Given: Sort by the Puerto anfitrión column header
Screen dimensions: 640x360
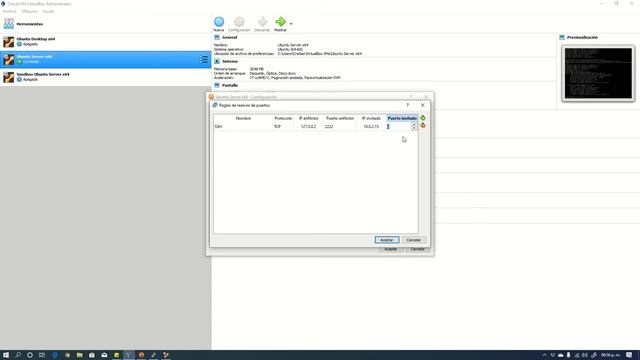Looking at the screenshot, I should tap(340, 118).
